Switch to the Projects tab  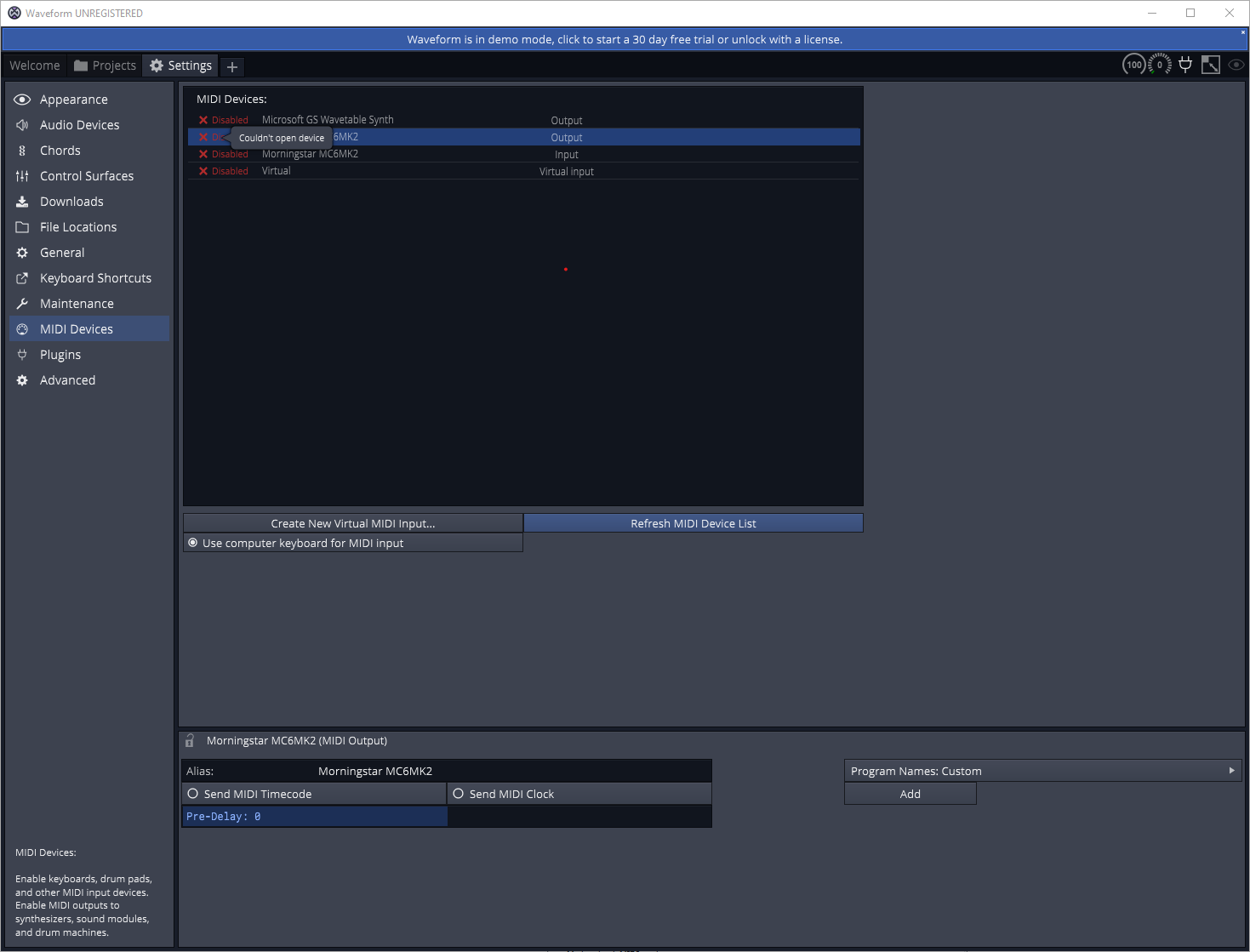(106, 66)
